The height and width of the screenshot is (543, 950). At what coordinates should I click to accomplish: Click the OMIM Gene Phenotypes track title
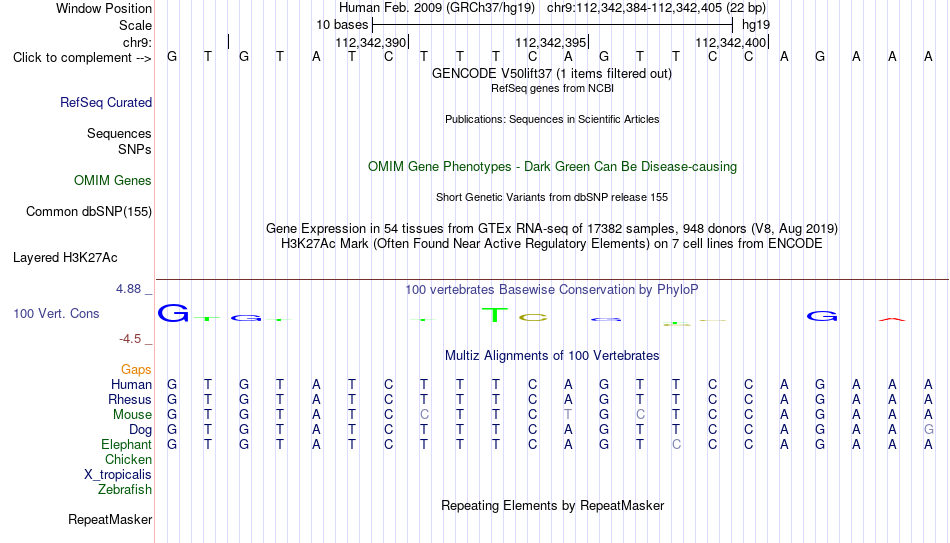[553, 167]
